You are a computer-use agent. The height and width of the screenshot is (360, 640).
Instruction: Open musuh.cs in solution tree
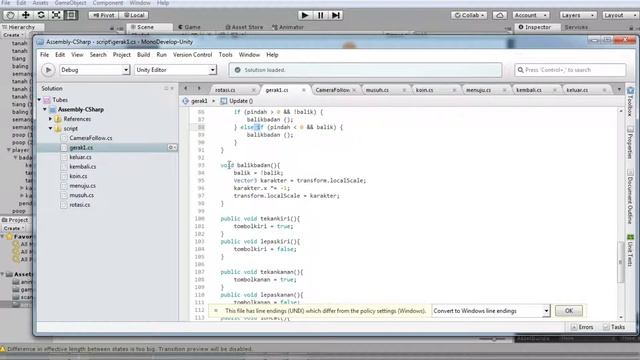pos(82,195)
